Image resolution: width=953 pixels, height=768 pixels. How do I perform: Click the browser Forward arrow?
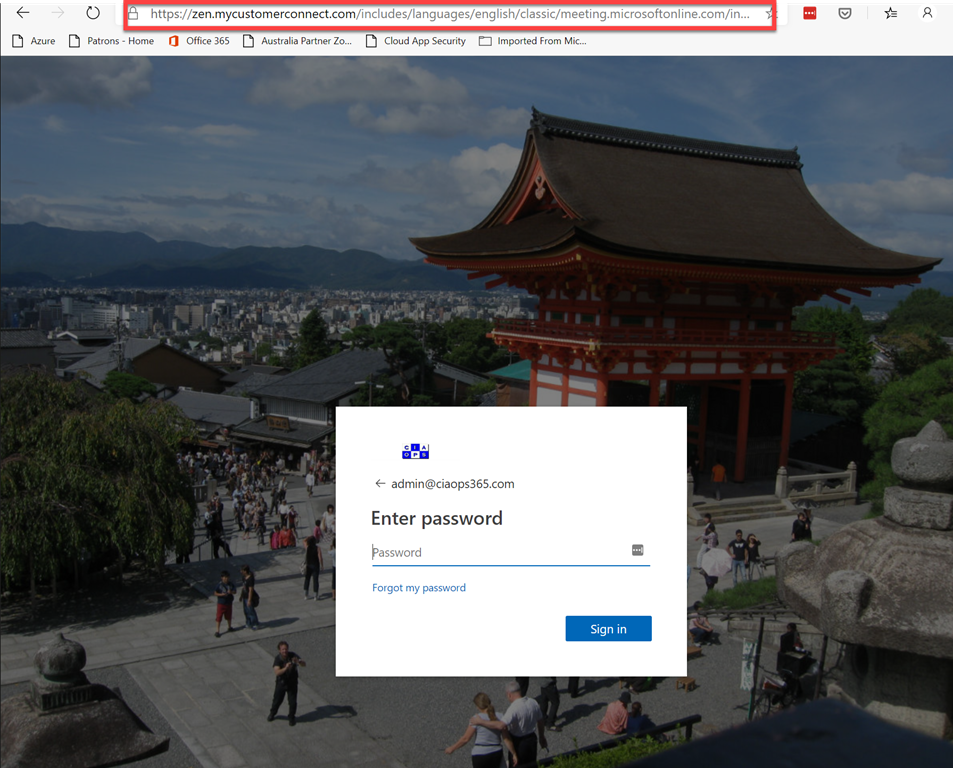pos(58,13)
